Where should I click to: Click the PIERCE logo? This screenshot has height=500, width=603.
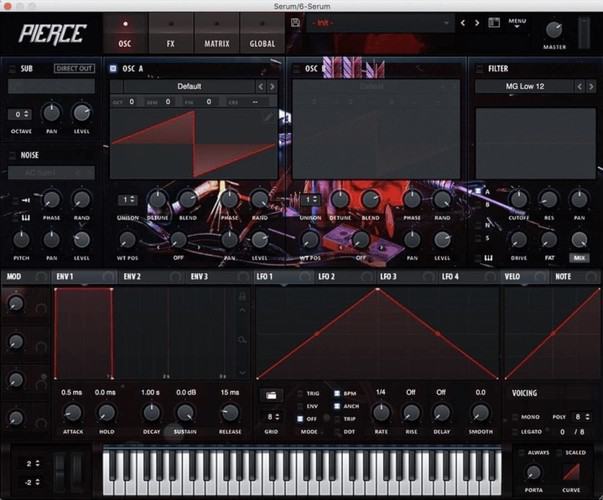click(x=52, y=34)
